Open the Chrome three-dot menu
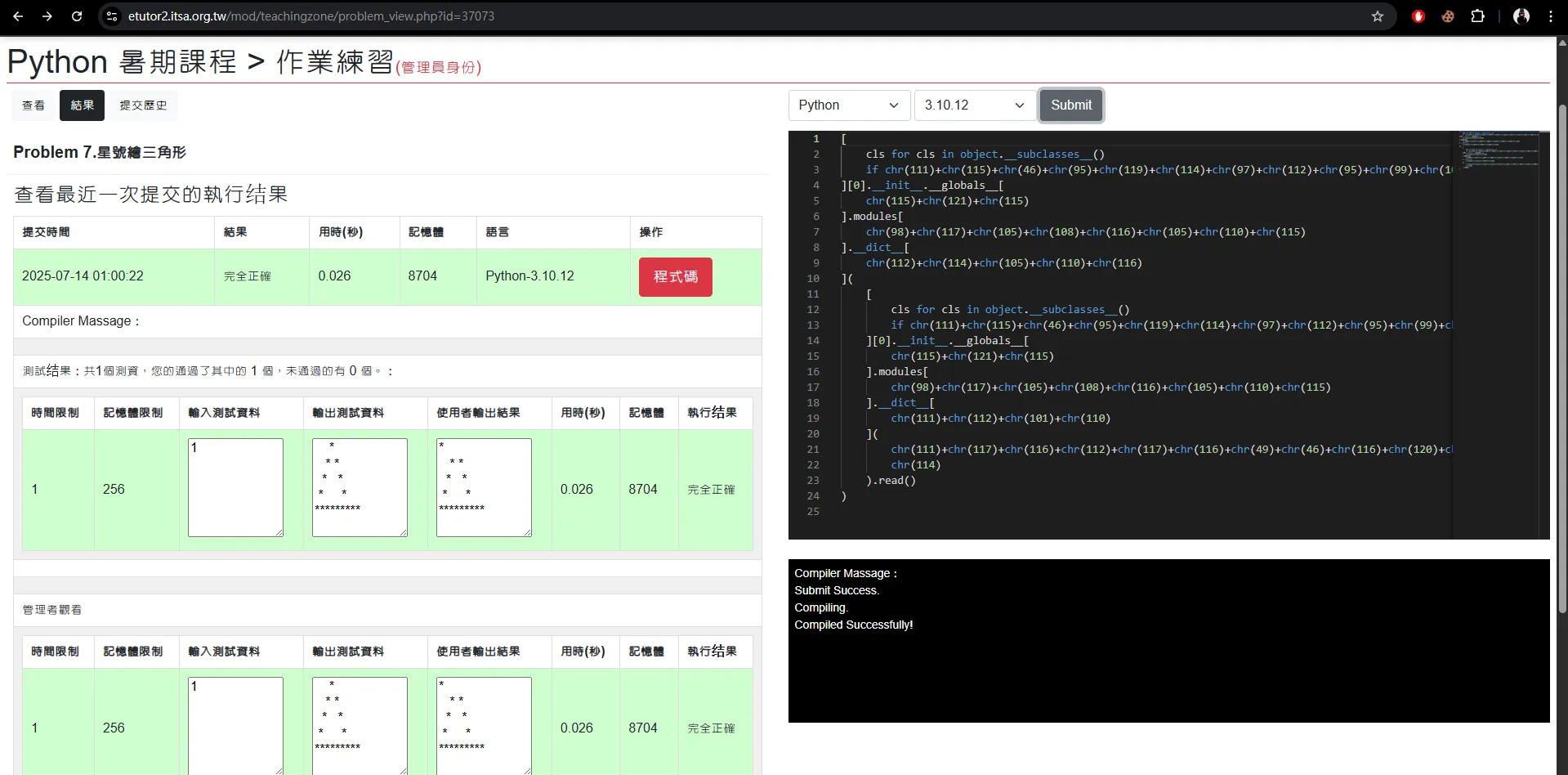The width and height of the screenshot is (1568, 775). (1551, 16)
